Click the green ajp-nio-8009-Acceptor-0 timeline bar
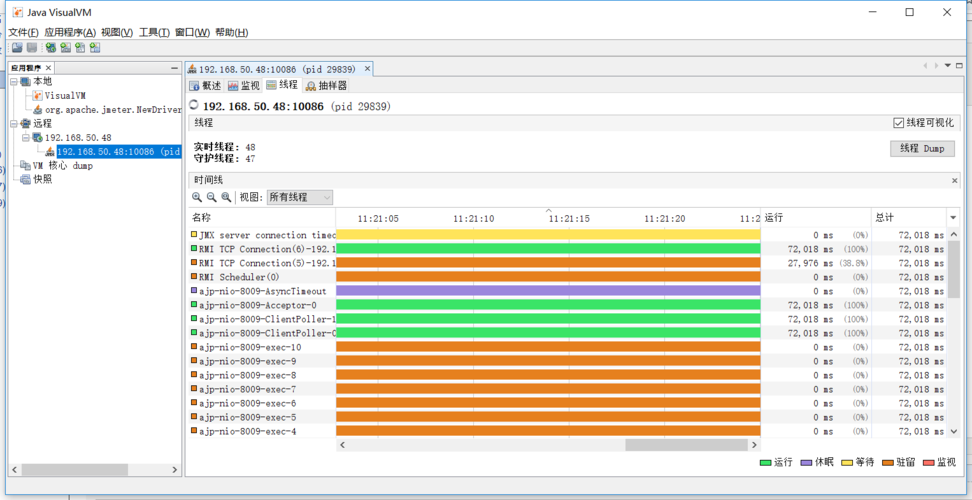 pyautogui.click(x=548, y=305)
